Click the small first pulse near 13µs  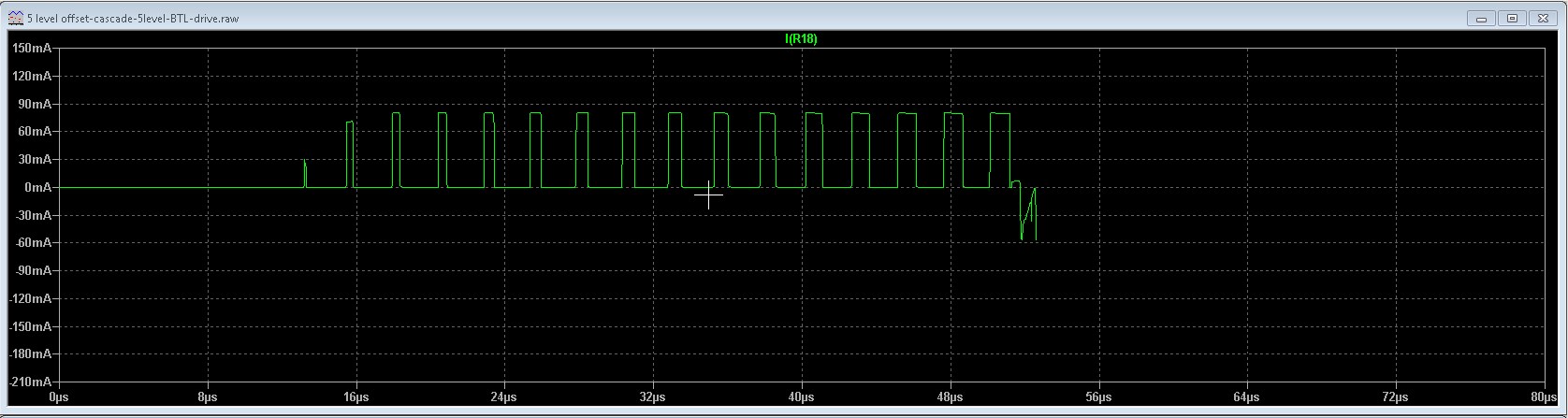305,174
